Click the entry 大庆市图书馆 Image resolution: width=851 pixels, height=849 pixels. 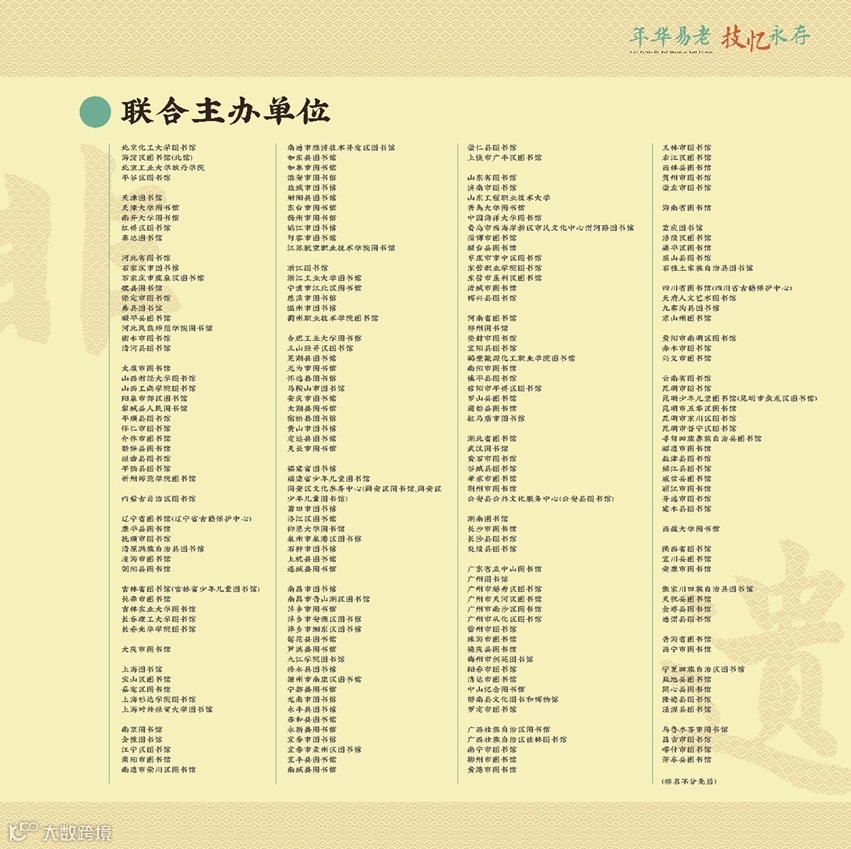pyautogui.click(x=146, y=649)
